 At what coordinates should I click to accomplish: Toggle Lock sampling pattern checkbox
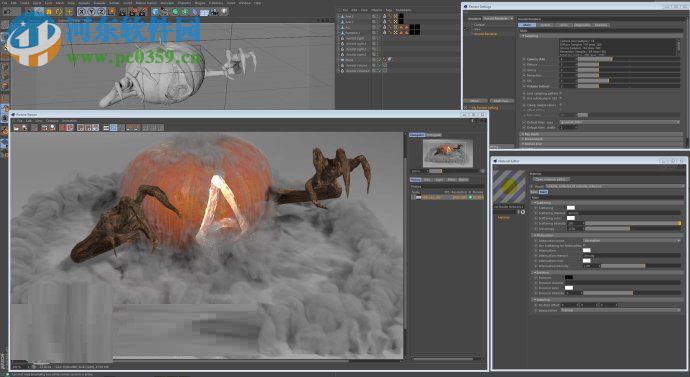click(x=561, y=93)
